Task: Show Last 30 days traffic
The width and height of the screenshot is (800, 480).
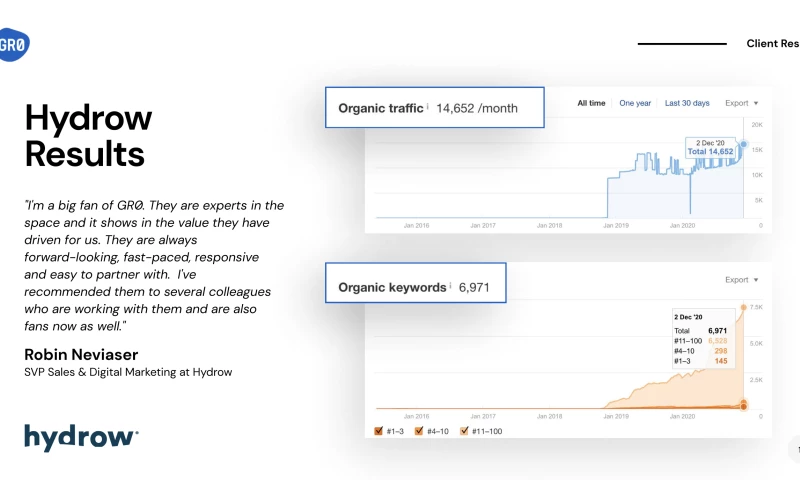Action: 687,103
